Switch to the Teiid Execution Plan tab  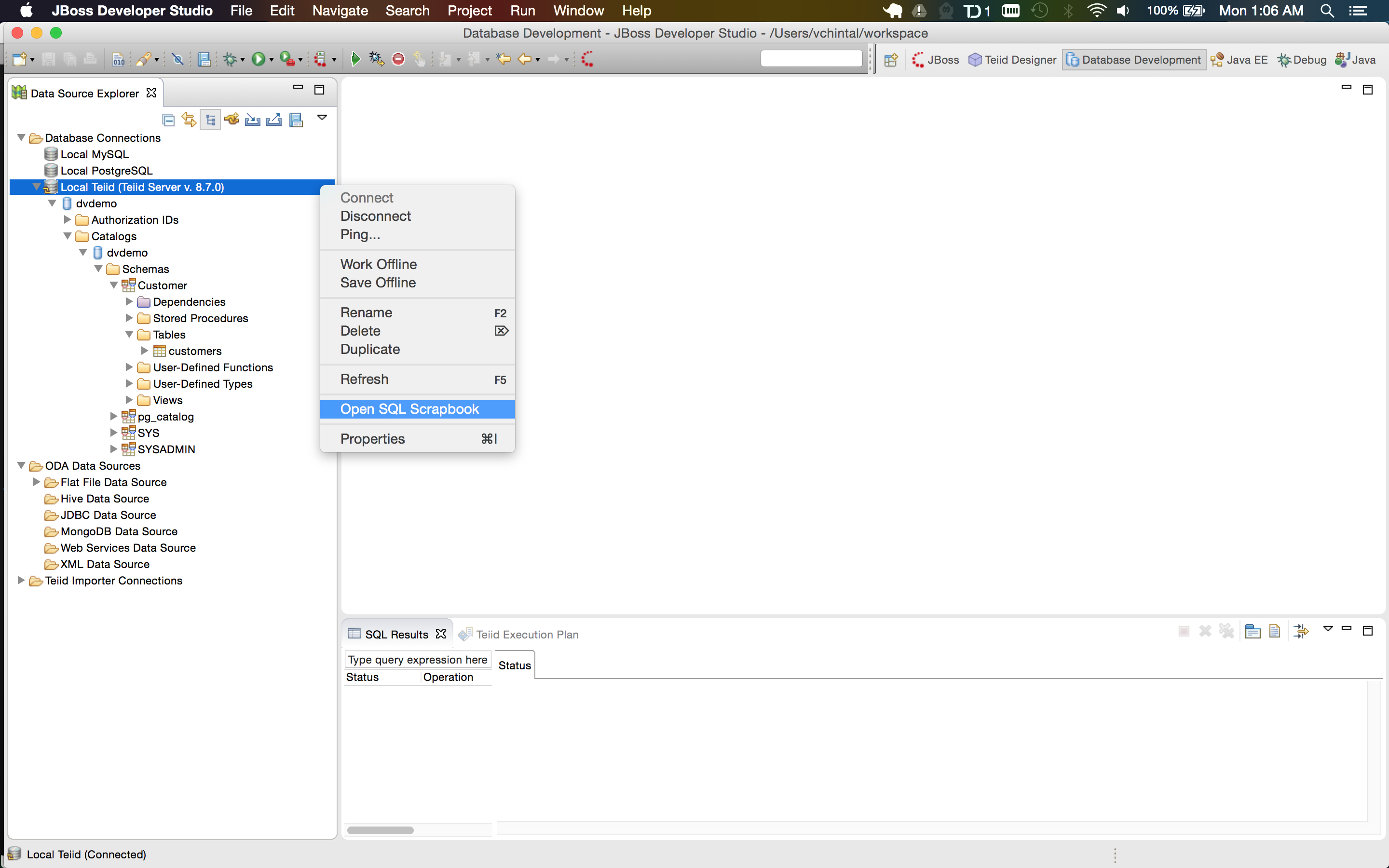tap(526, 634)
